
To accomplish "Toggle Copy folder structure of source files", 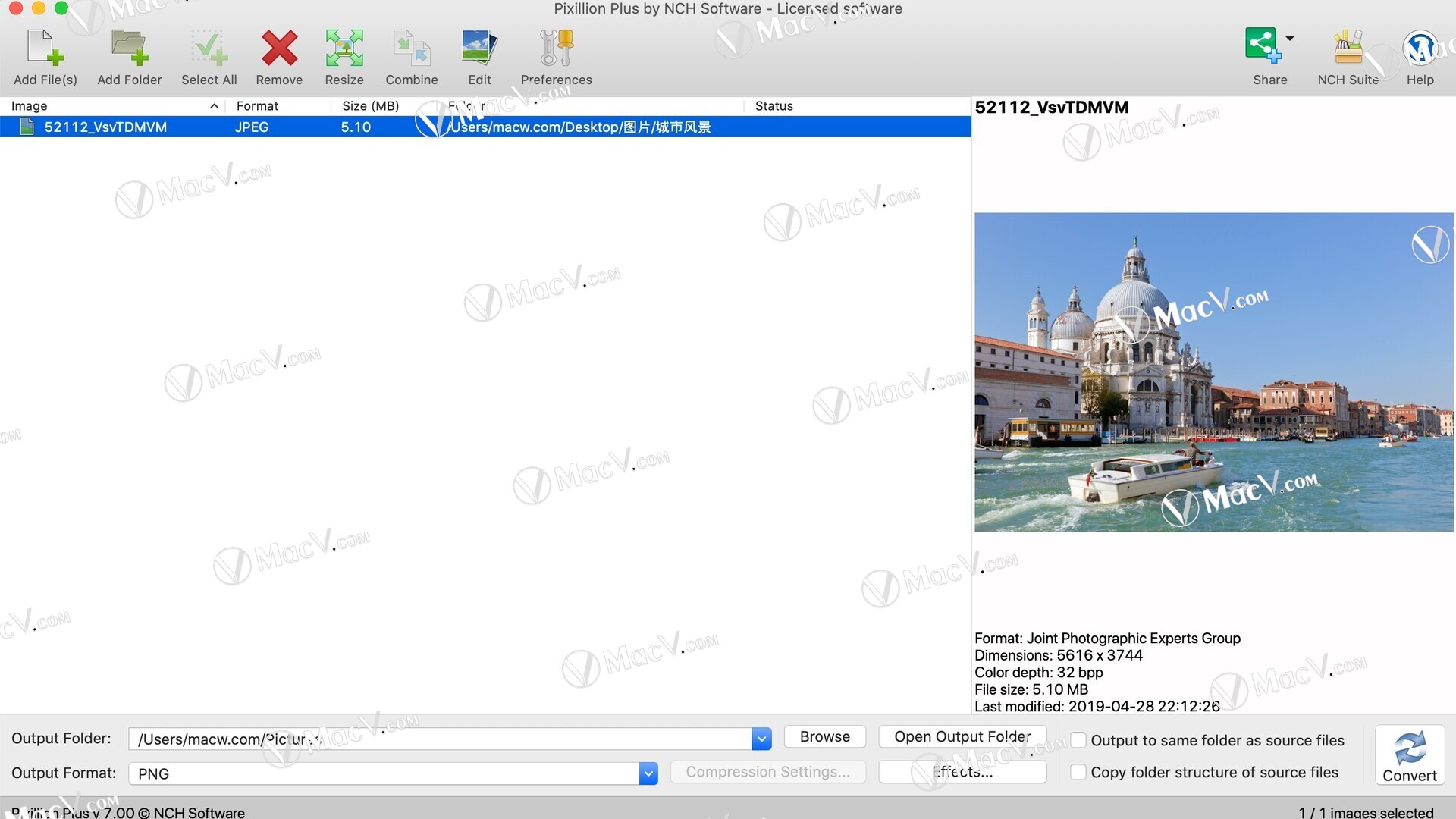I will pos(1078,772).
